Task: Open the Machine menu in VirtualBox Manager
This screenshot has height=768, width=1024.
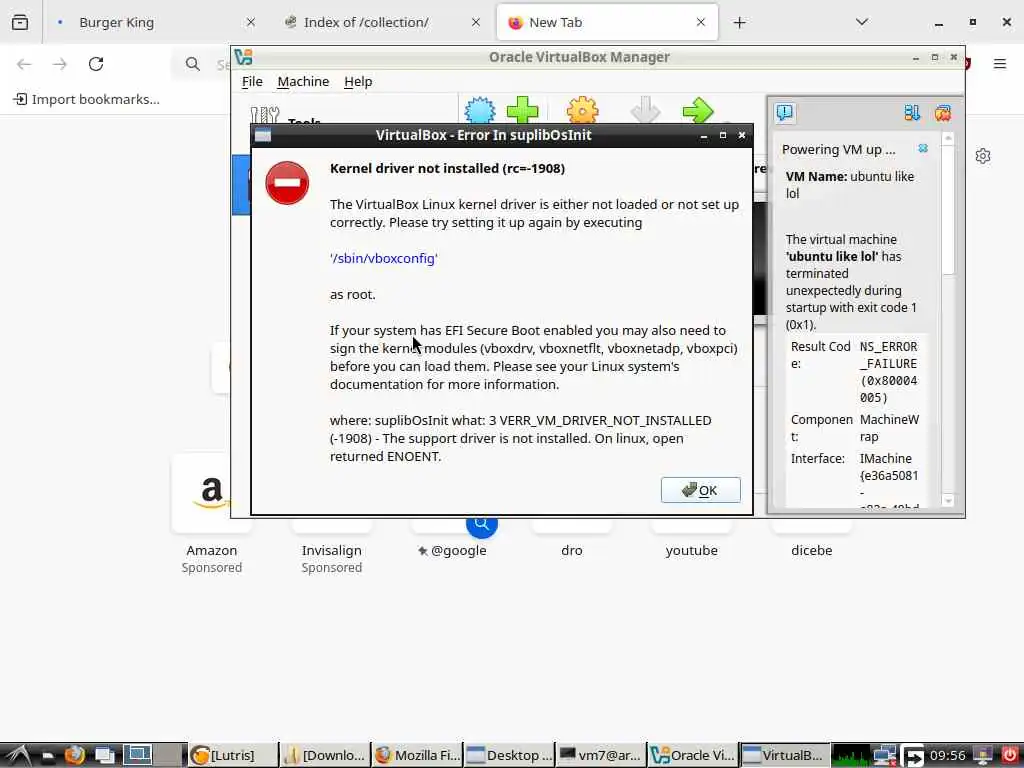Action: pos(303,82)
